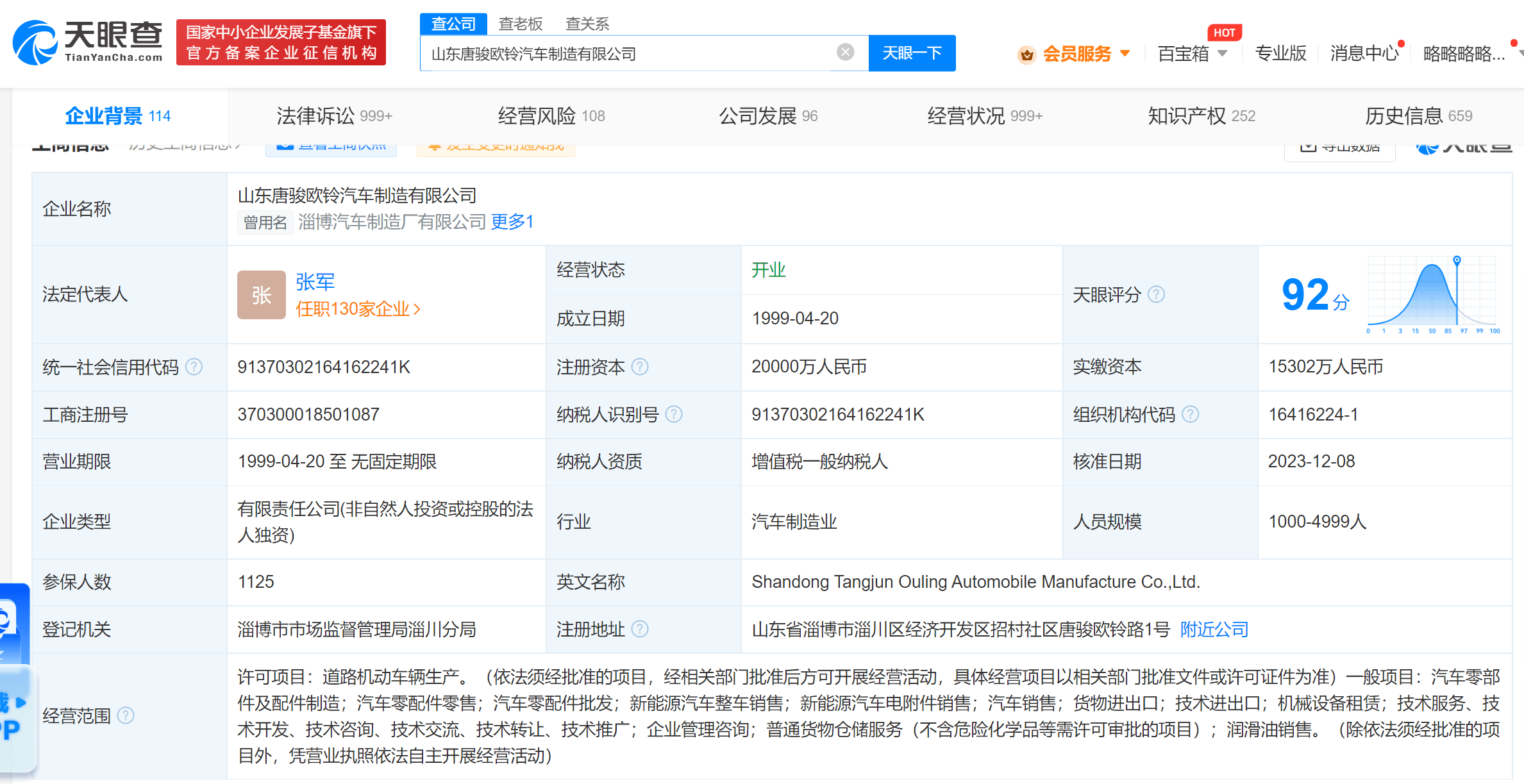This screenshot has height=784, width=1524.
Task: Click the 天眼一下 search button
Action: point(912,53)
